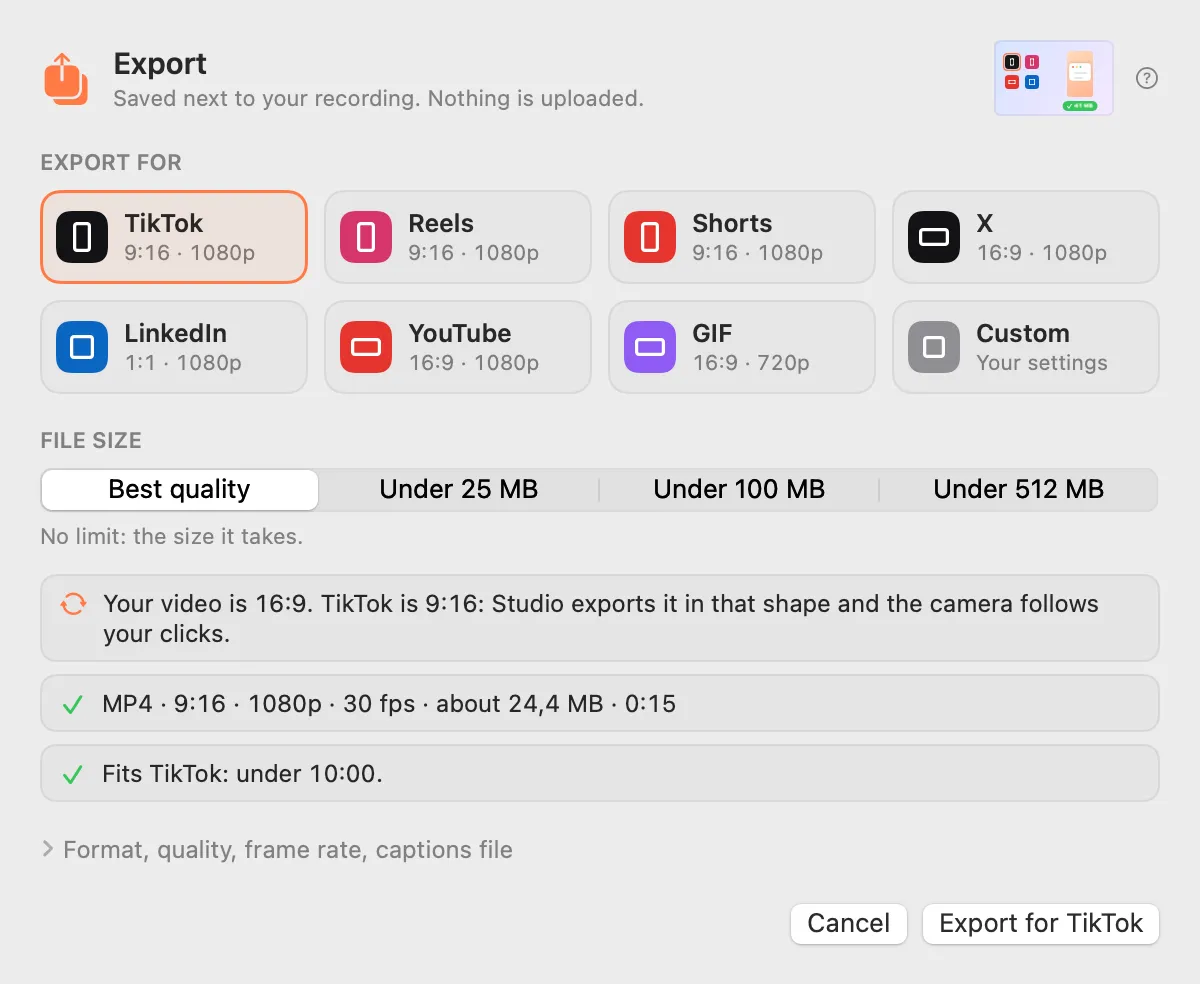Click Export for TikTok button

[x=1041, y=923]
